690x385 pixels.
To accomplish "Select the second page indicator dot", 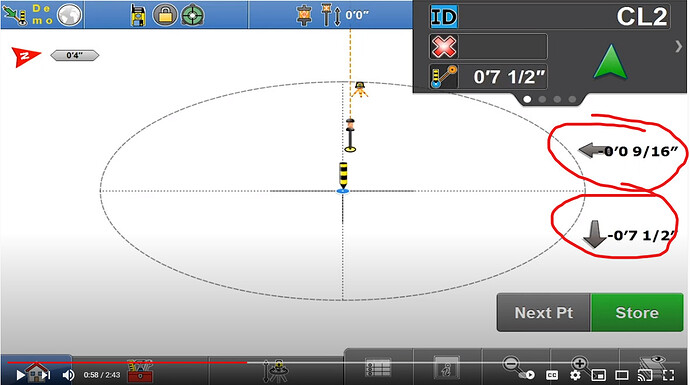I will click(x=542, y=99).
